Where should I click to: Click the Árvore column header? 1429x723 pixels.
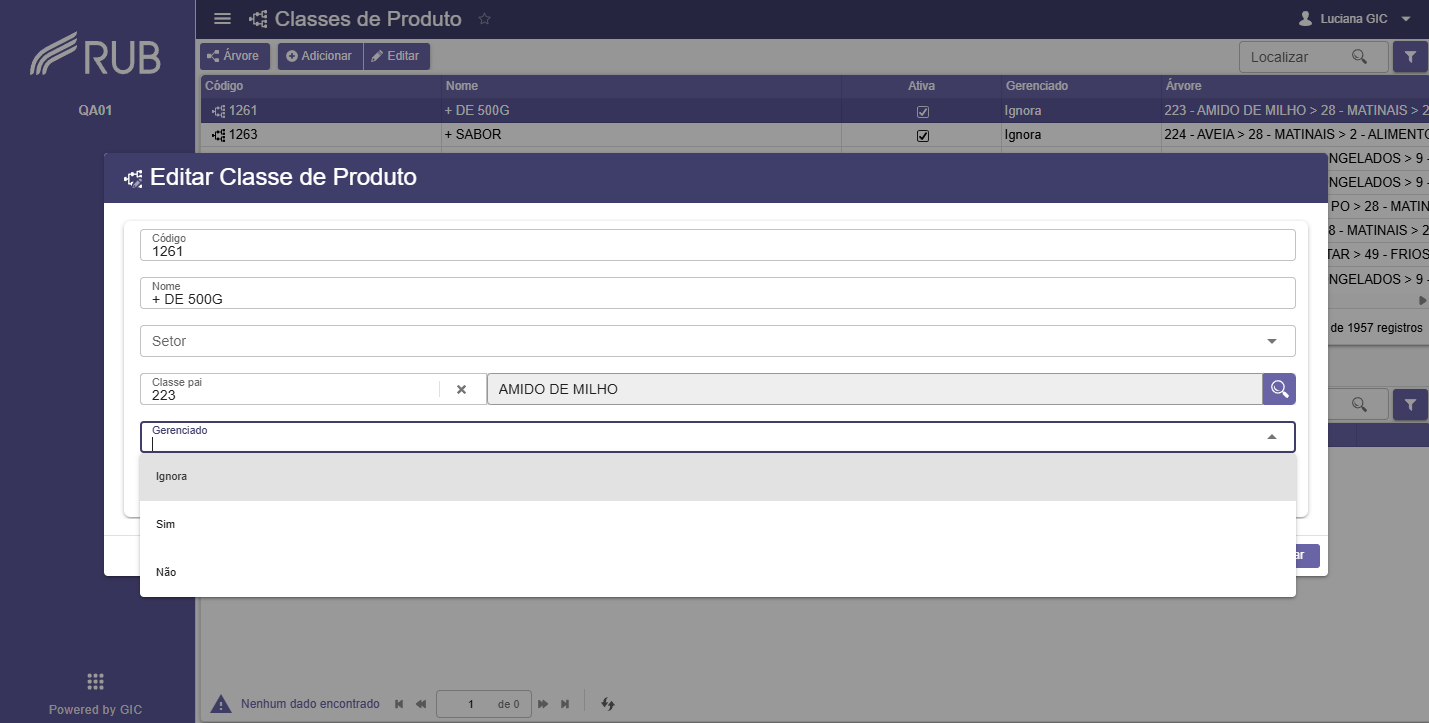(1295, 86)
